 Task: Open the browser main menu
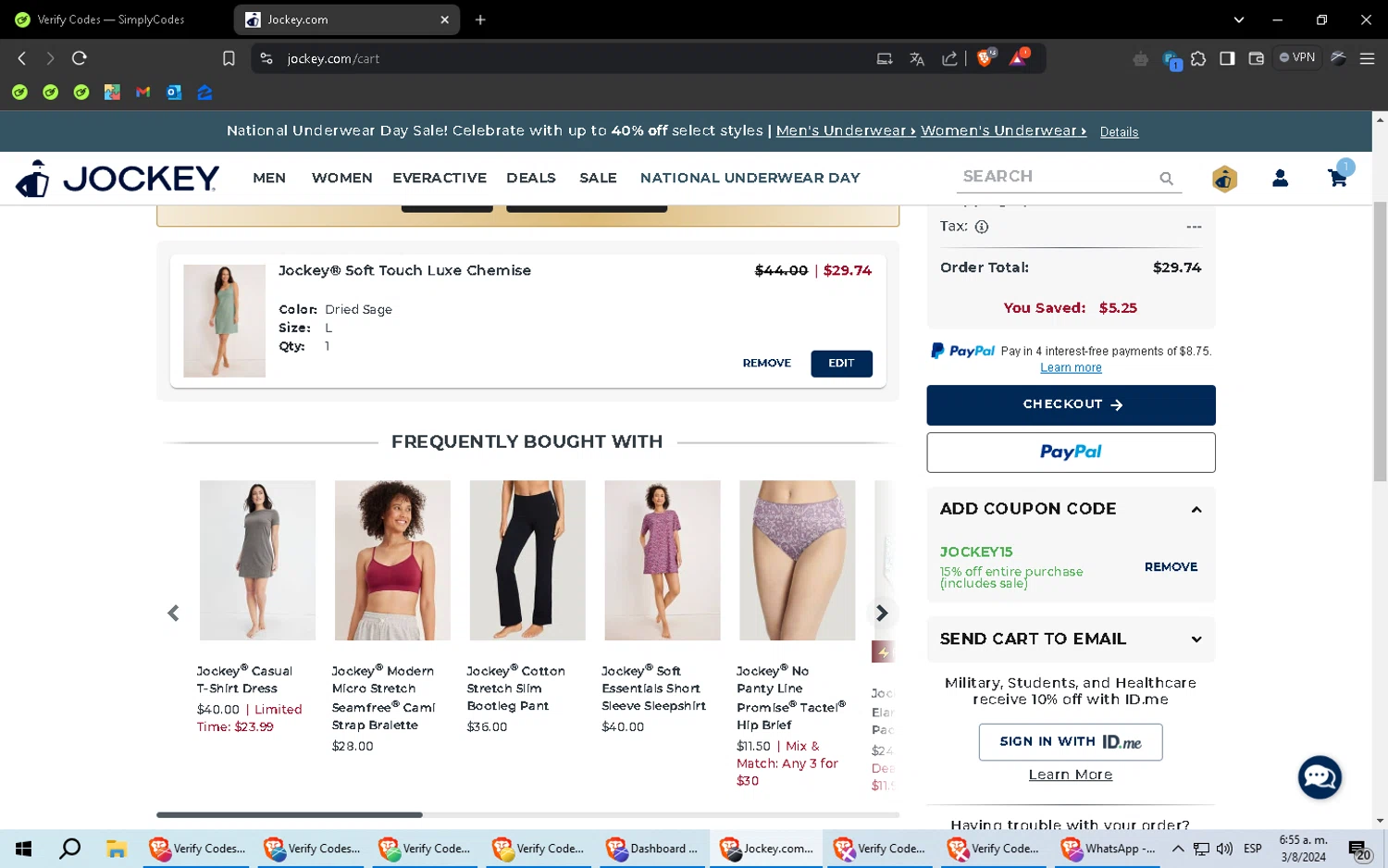[x=1367, y=58]
